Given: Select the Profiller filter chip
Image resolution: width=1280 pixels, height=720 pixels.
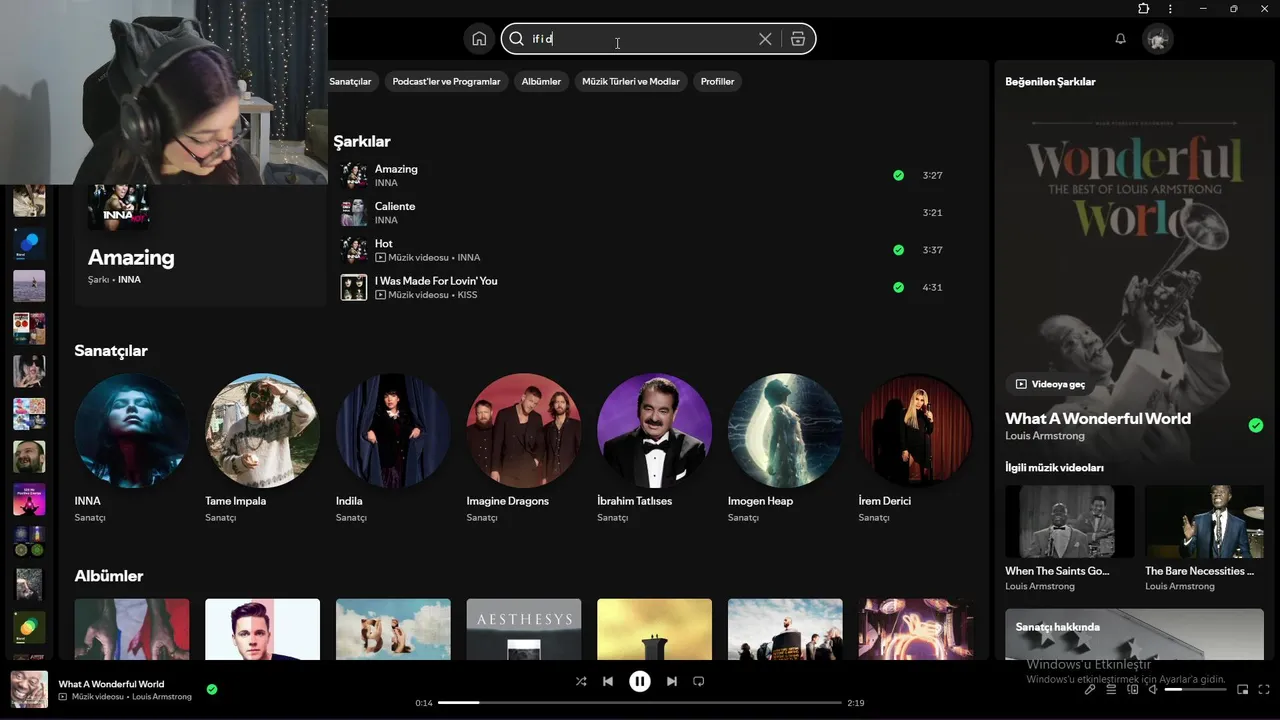Looking at the screenshot, I should click(717, 81).
